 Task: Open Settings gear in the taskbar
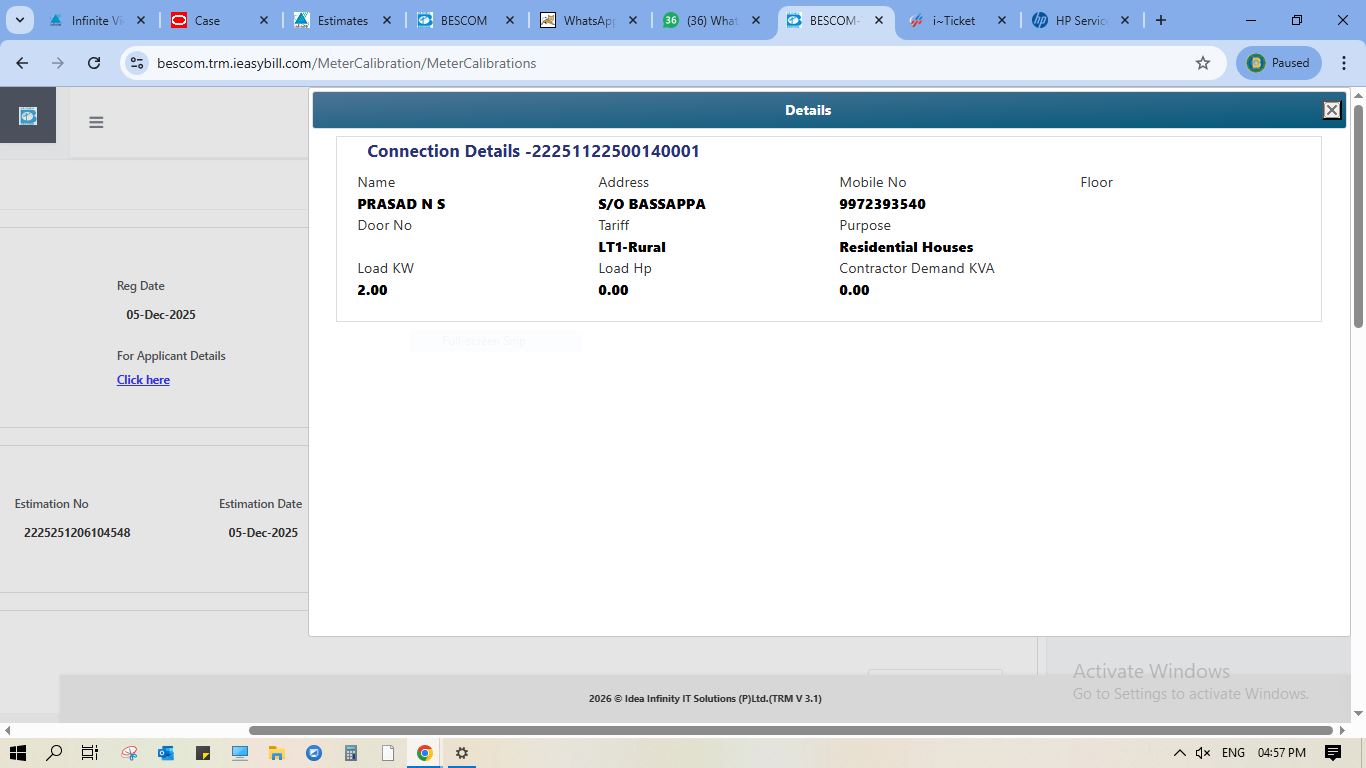pos(462,753)
